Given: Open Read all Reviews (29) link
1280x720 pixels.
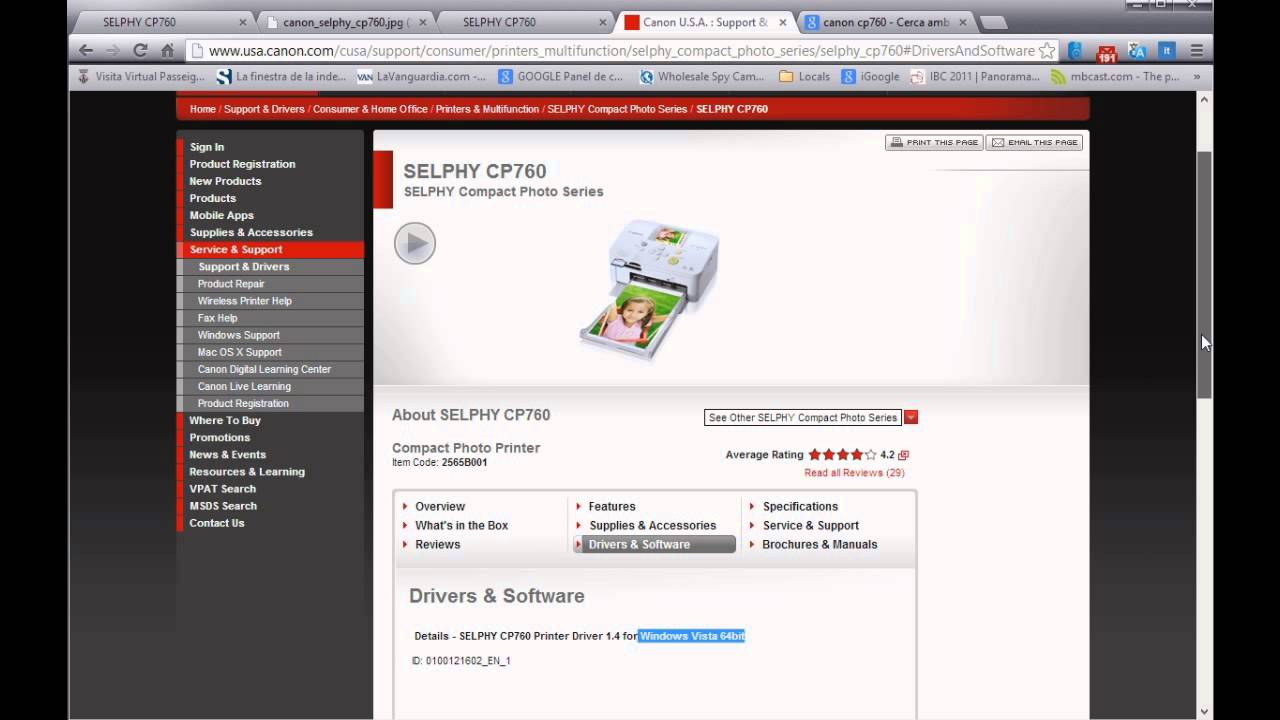Looking at the screenshot, I should coord(854,473).
